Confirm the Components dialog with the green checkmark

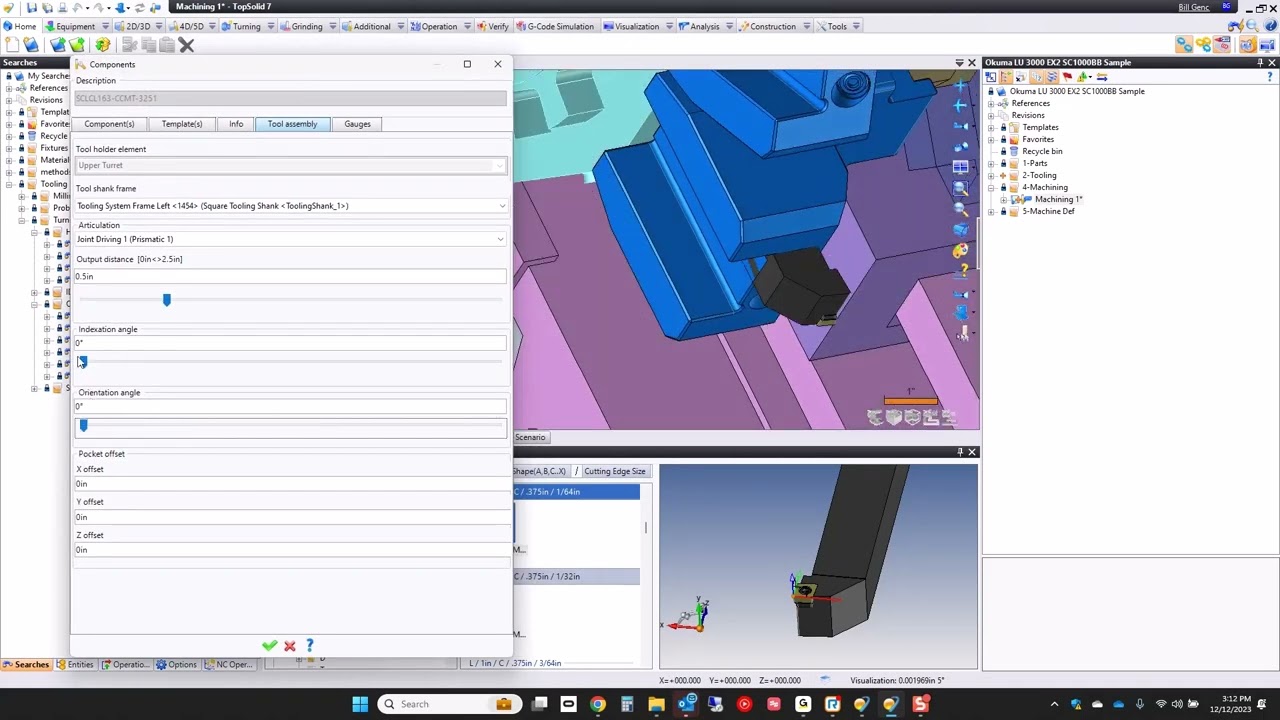(269, 646)
